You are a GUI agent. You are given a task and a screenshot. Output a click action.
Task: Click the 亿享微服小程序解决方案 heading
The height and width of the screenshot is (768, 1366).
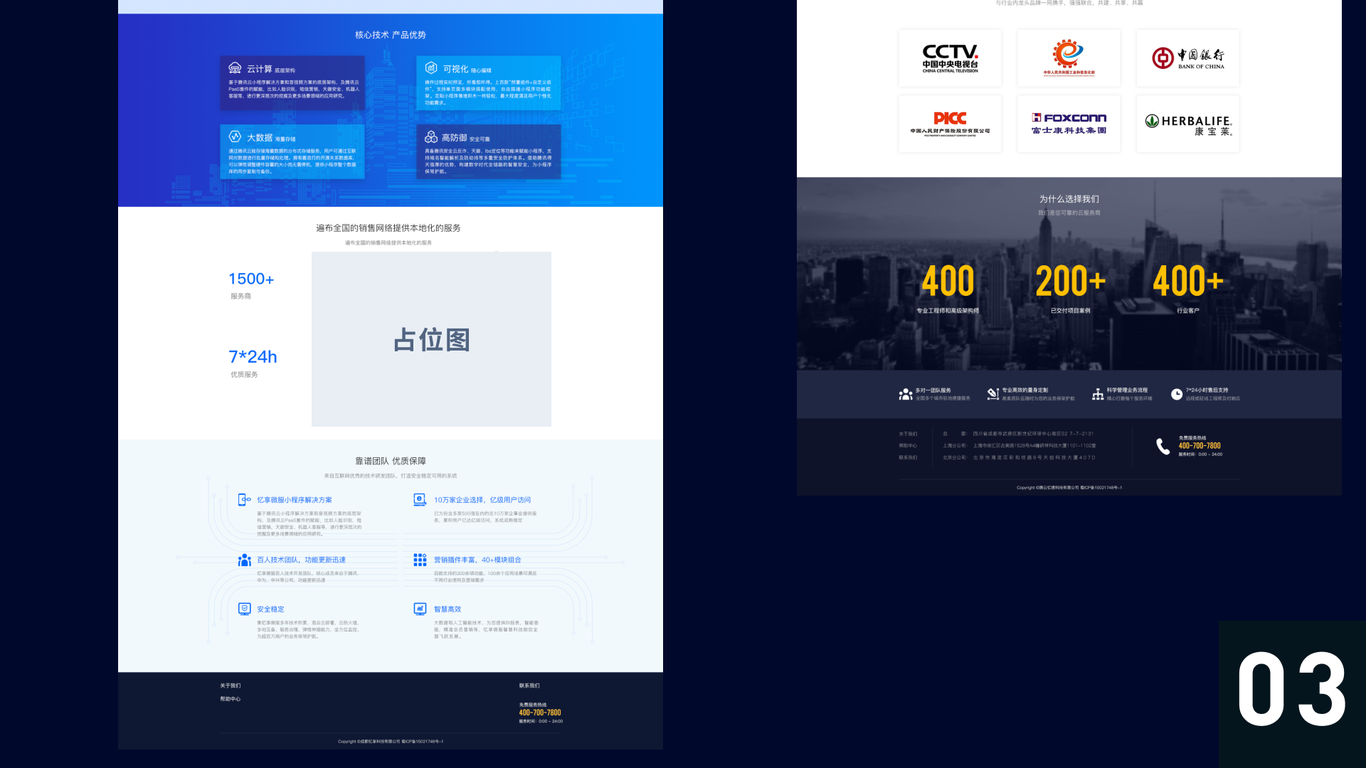pyautogui.click(x=294, y=500)
